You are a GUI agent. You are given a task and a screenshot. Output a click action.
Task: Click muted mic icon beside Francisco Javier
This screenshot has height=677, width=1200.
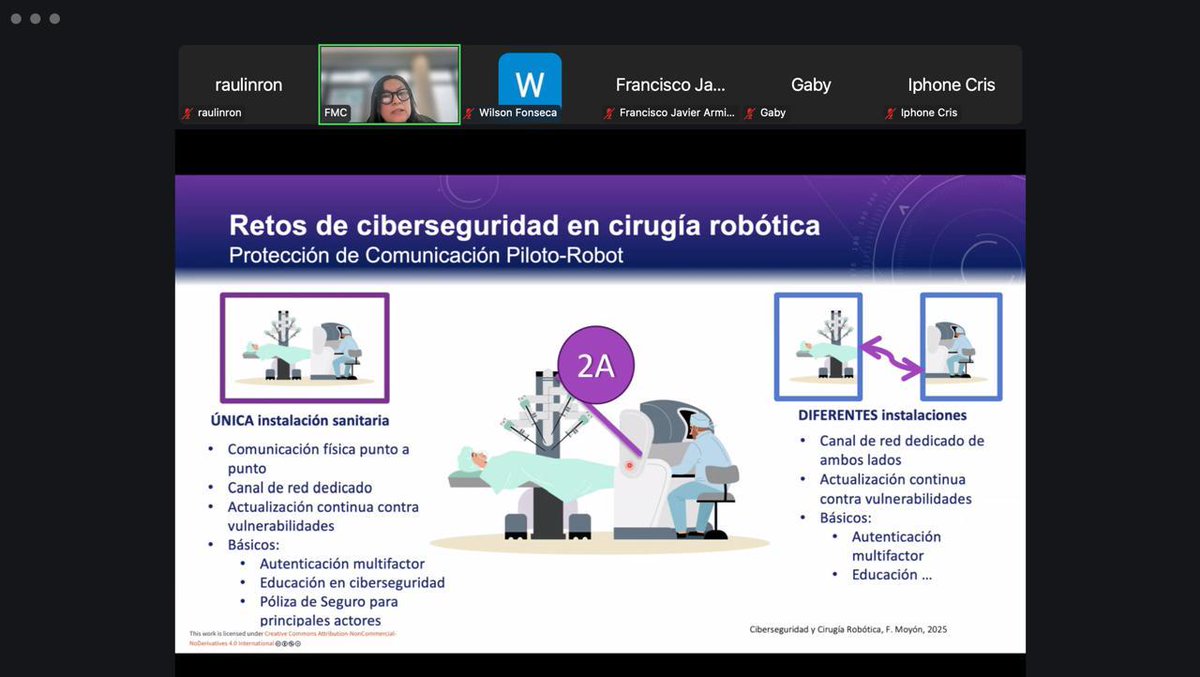click(x=608, y=113)
